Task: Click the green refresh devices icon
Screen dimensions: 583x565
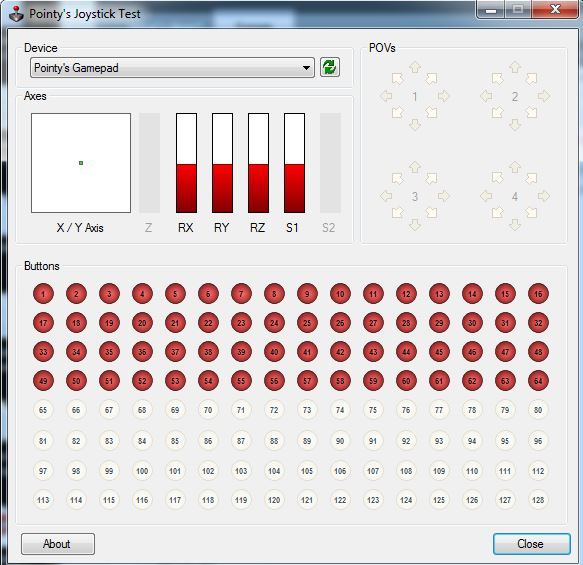Action: pyautogui.click(x=330, y=67)
